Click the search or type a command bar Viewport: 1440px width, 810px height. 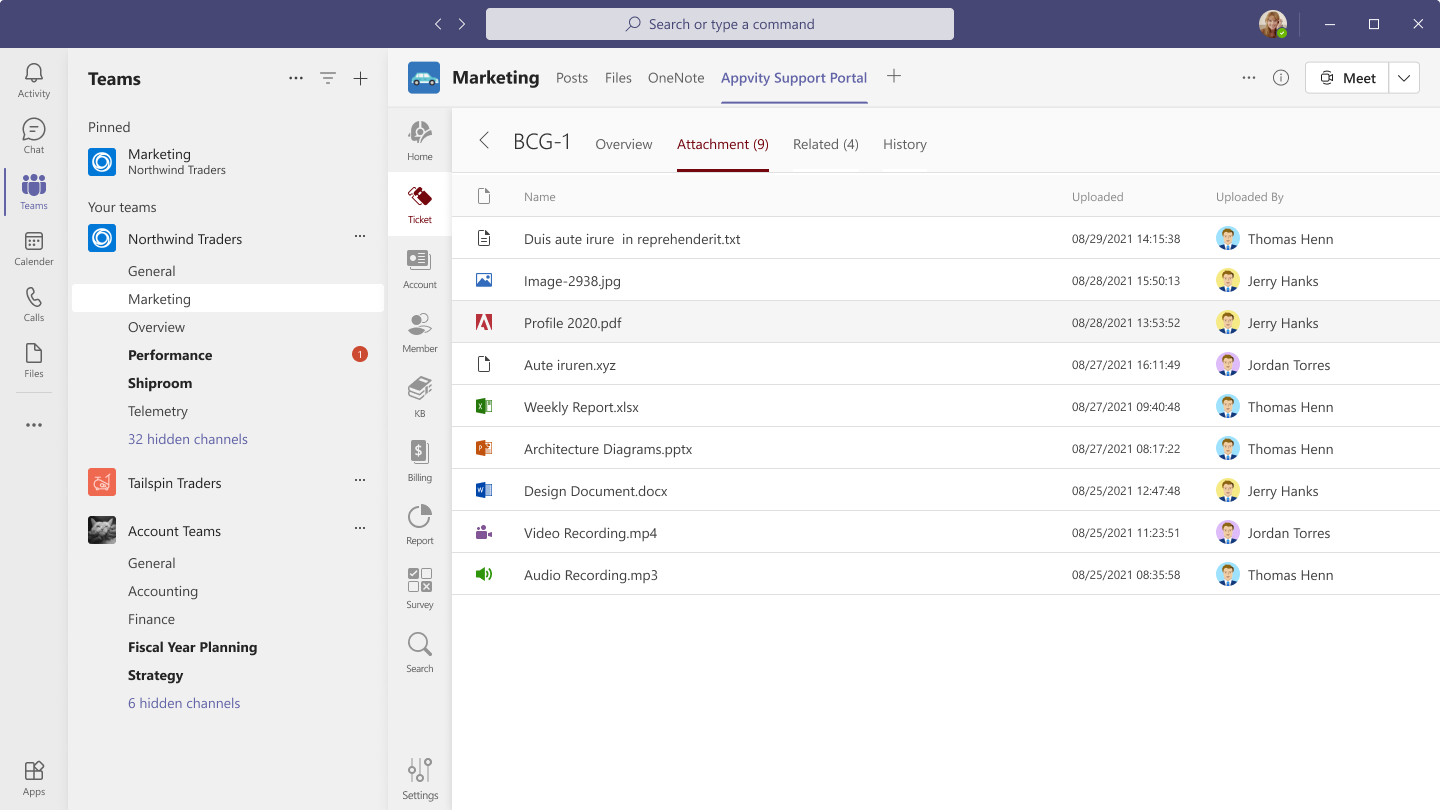tap(719, 23)
